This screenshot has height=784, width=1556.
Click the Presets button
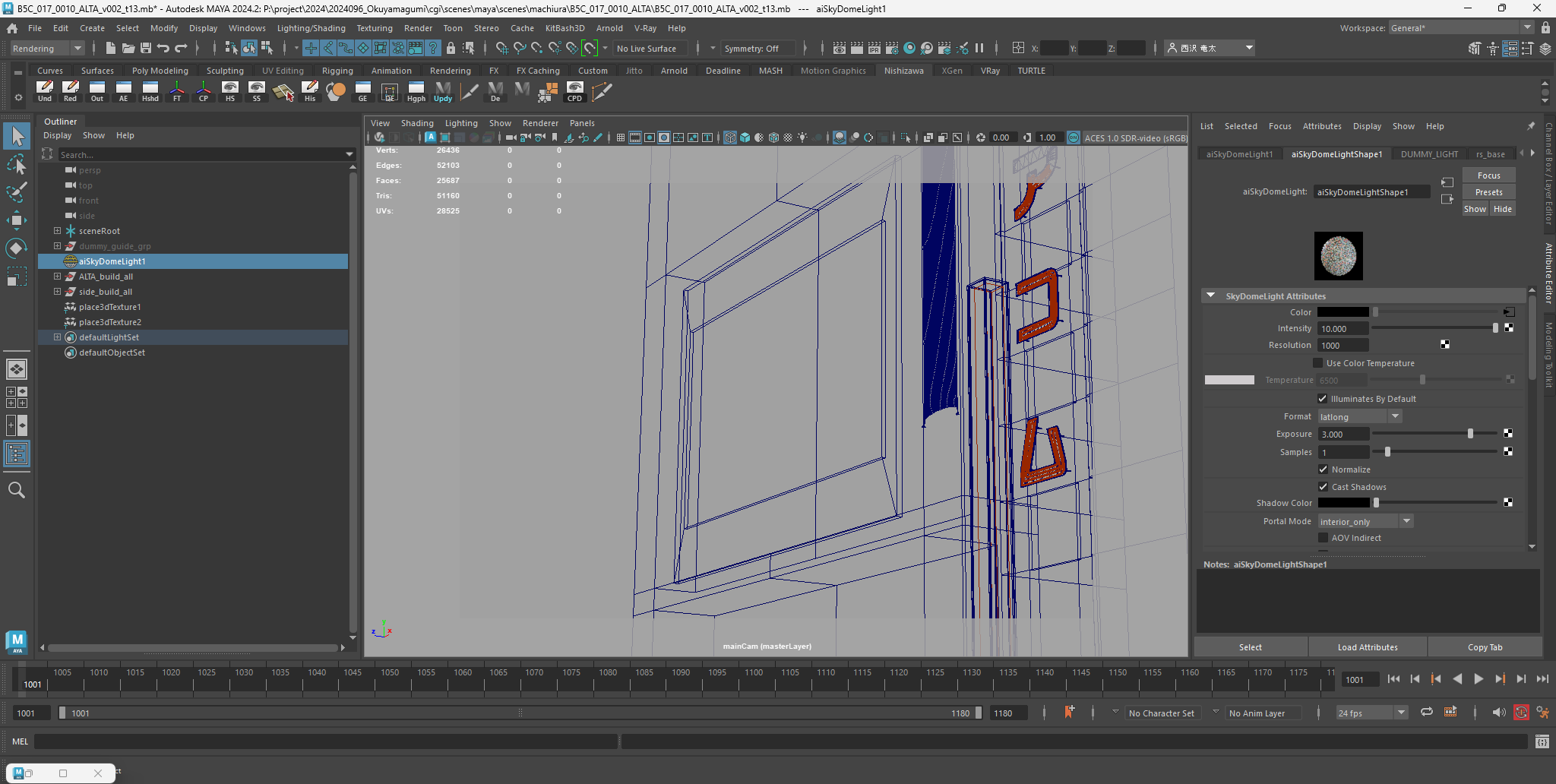(1488, 192)
